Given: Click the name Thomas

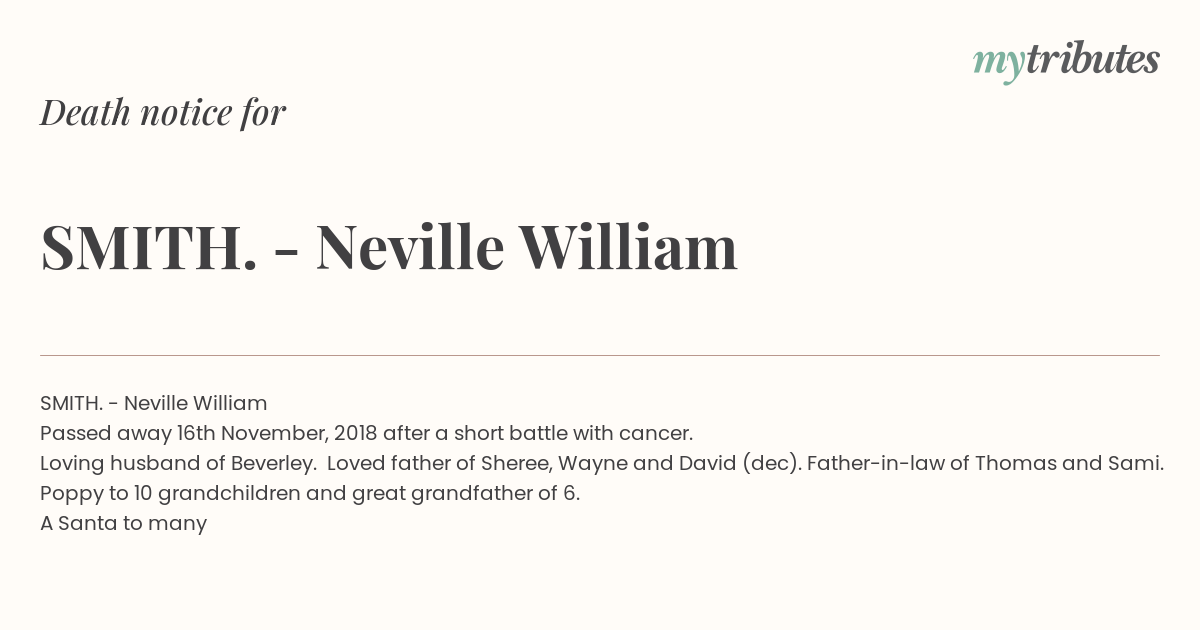Looking at the screenshot, I should [1013, 464].
